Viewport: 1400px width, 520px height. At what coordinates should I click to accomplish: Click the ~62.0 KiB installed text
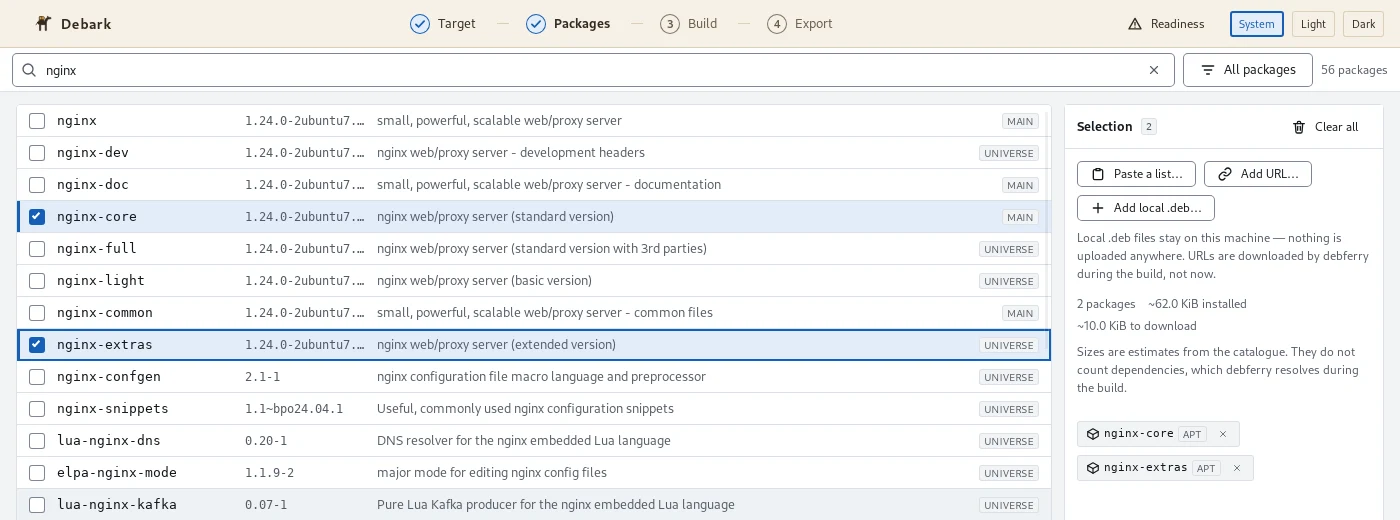[1197, 304]
